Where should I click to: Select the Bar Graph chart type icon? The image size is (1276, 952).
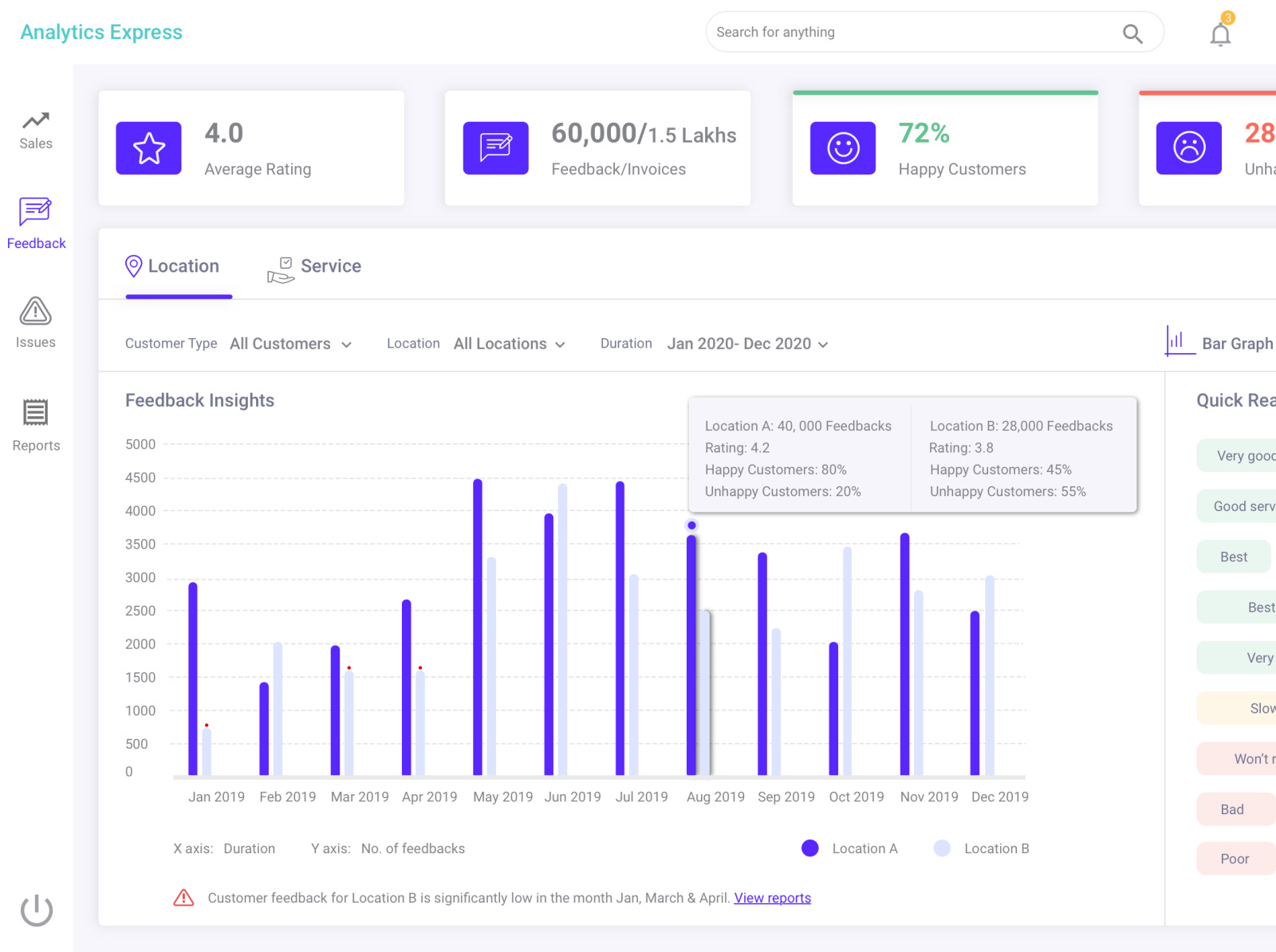click(x=1179, y=342)
